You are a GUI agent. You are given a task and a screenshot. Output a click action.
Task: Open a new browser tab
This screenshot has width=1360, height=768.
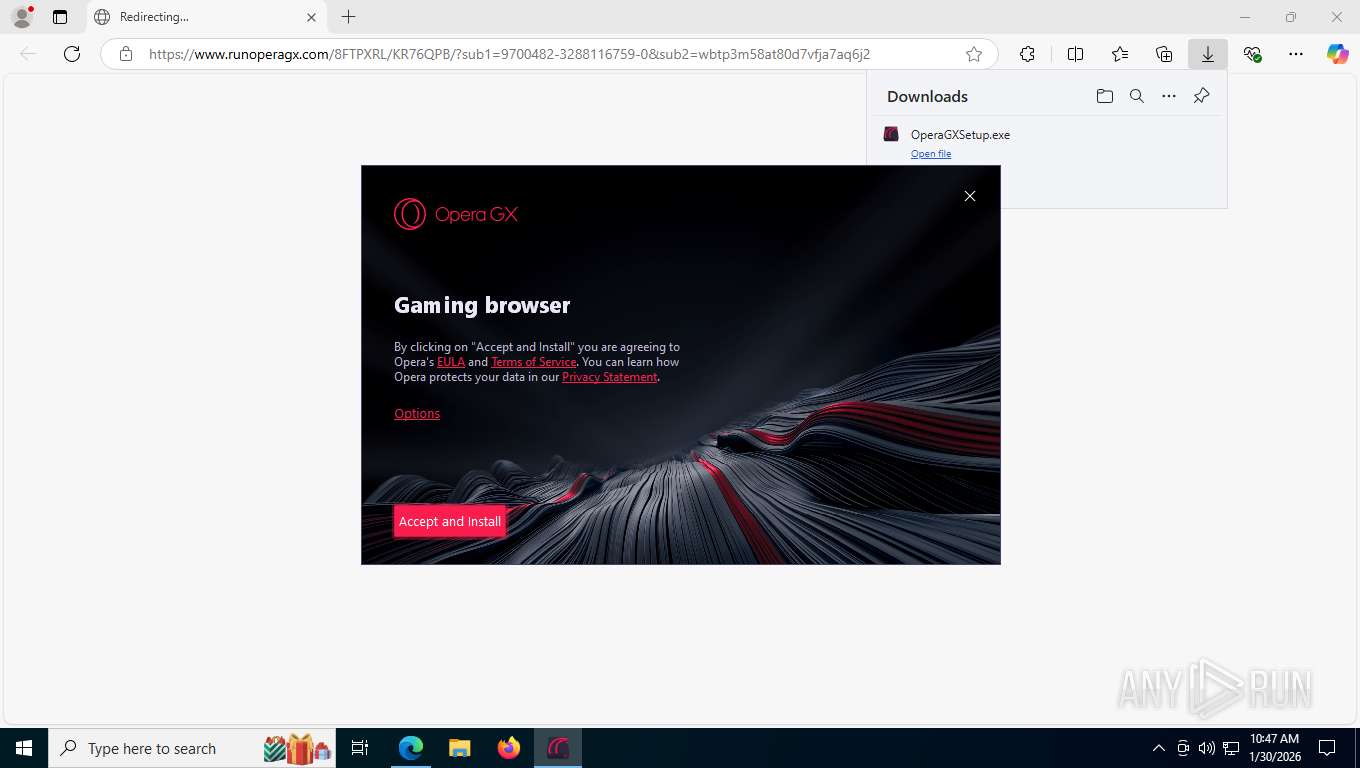click(x=348, y=17)
